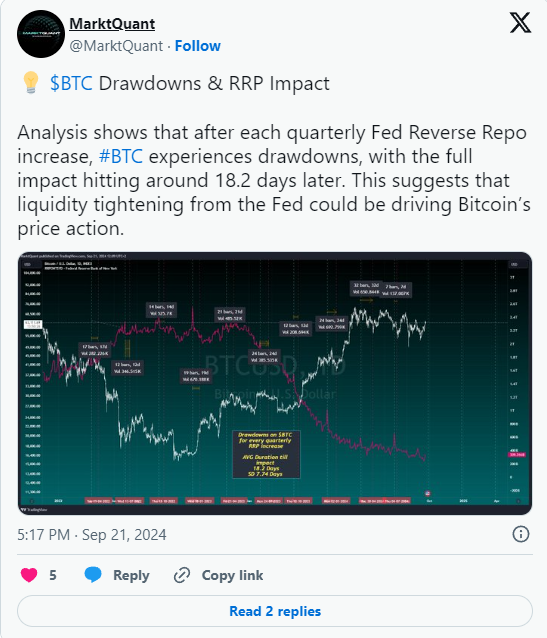Follow the MarktQuant account

pyautogui.click(x=197, y=46)
